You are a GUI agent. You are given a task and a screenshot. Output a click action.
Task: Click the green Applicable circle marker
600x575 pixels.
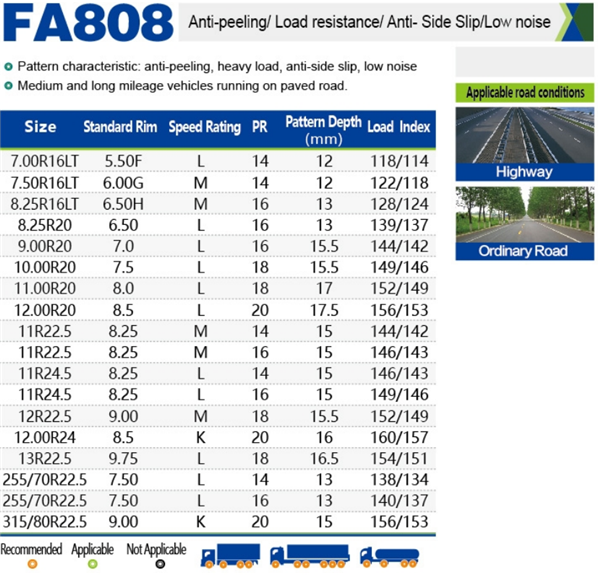[x=93, y=564]
